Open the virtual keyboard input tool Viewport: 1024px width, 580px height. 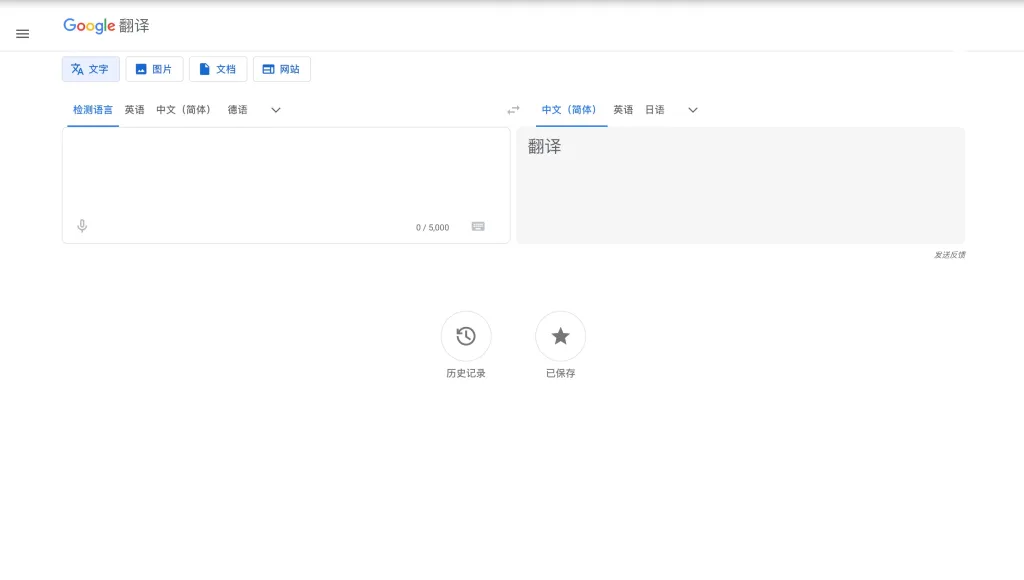coord(478,226)
